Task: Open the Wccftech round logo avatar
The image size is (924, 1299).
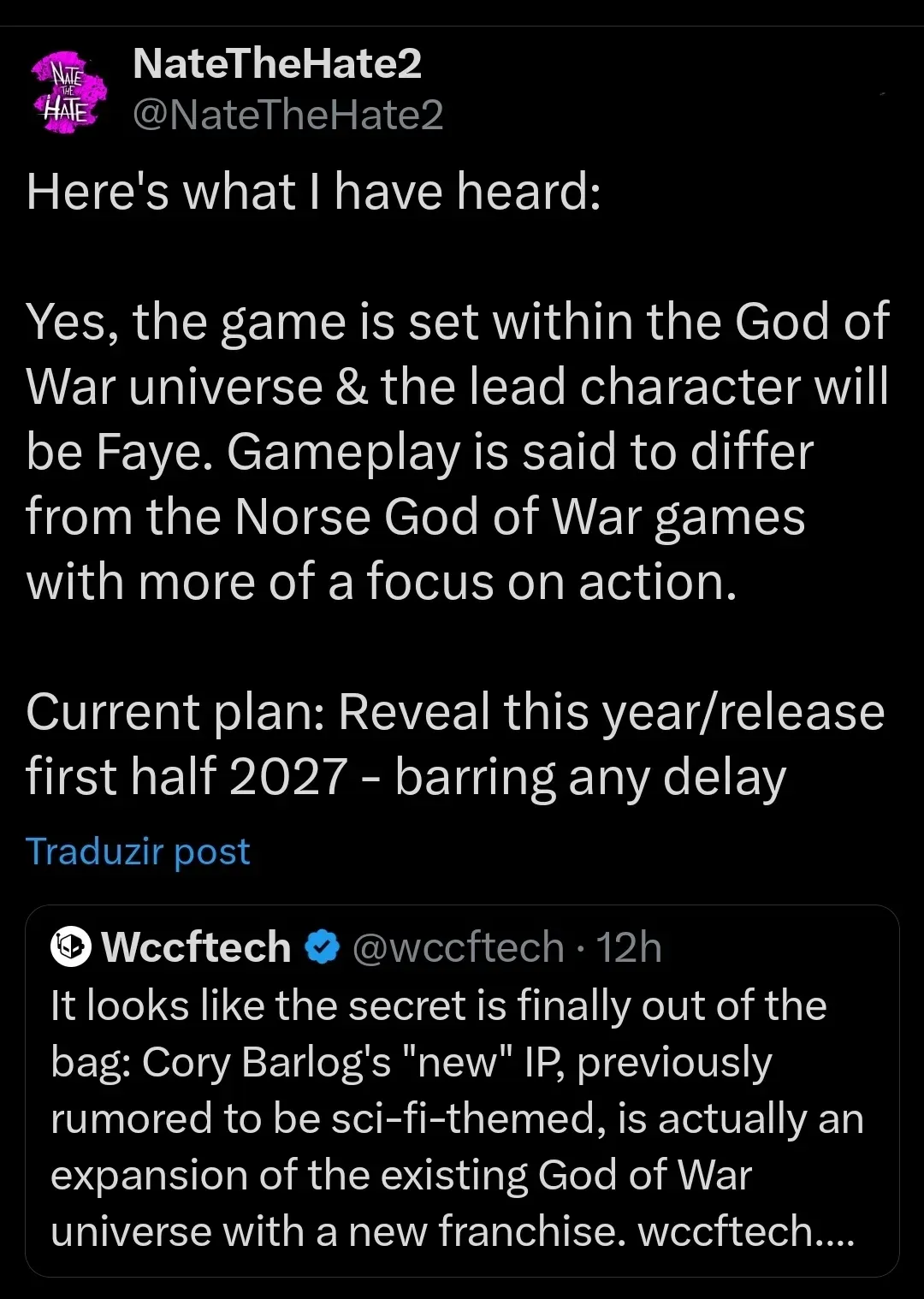Action: coord(71,947)
